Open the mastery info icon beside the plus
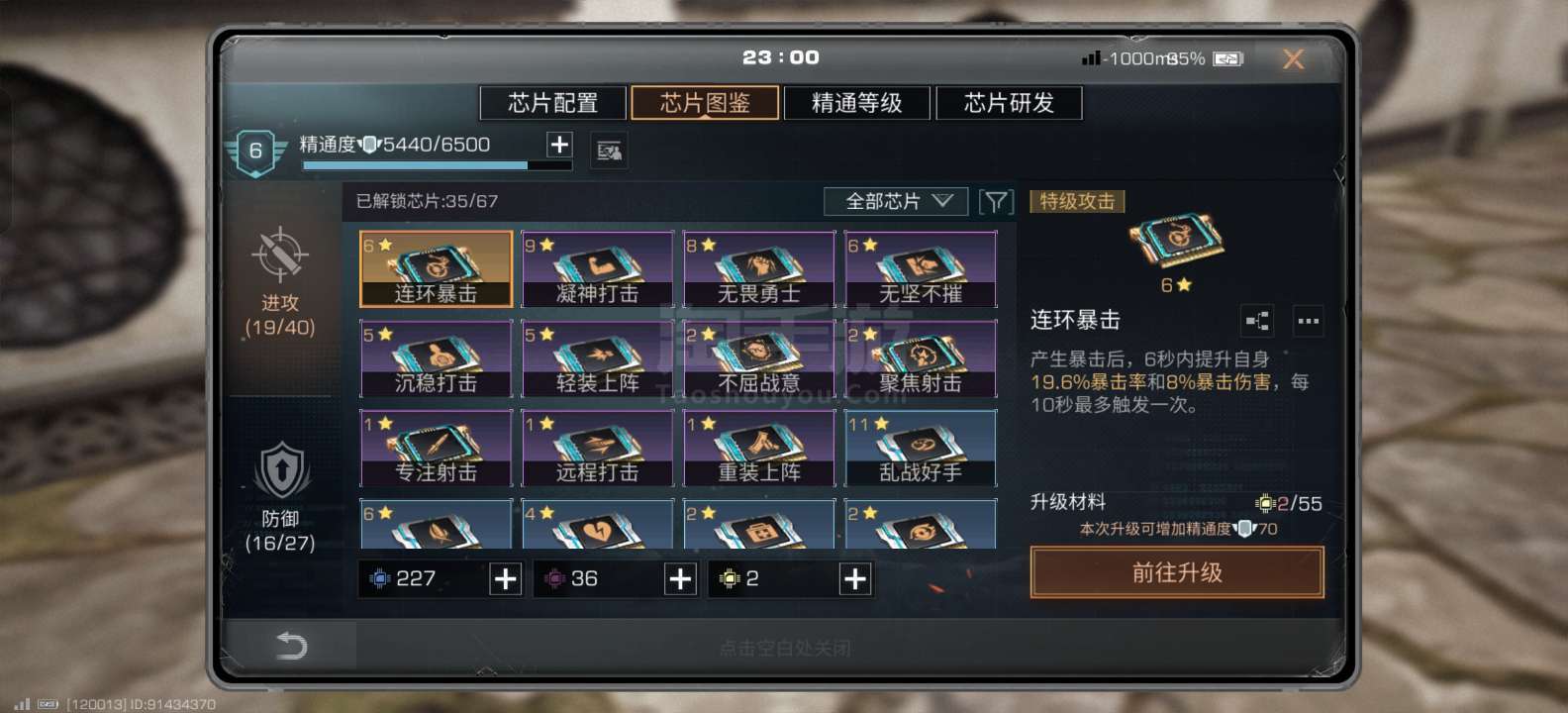Screen dimensions: 1568x713 [x=609, y=151]
